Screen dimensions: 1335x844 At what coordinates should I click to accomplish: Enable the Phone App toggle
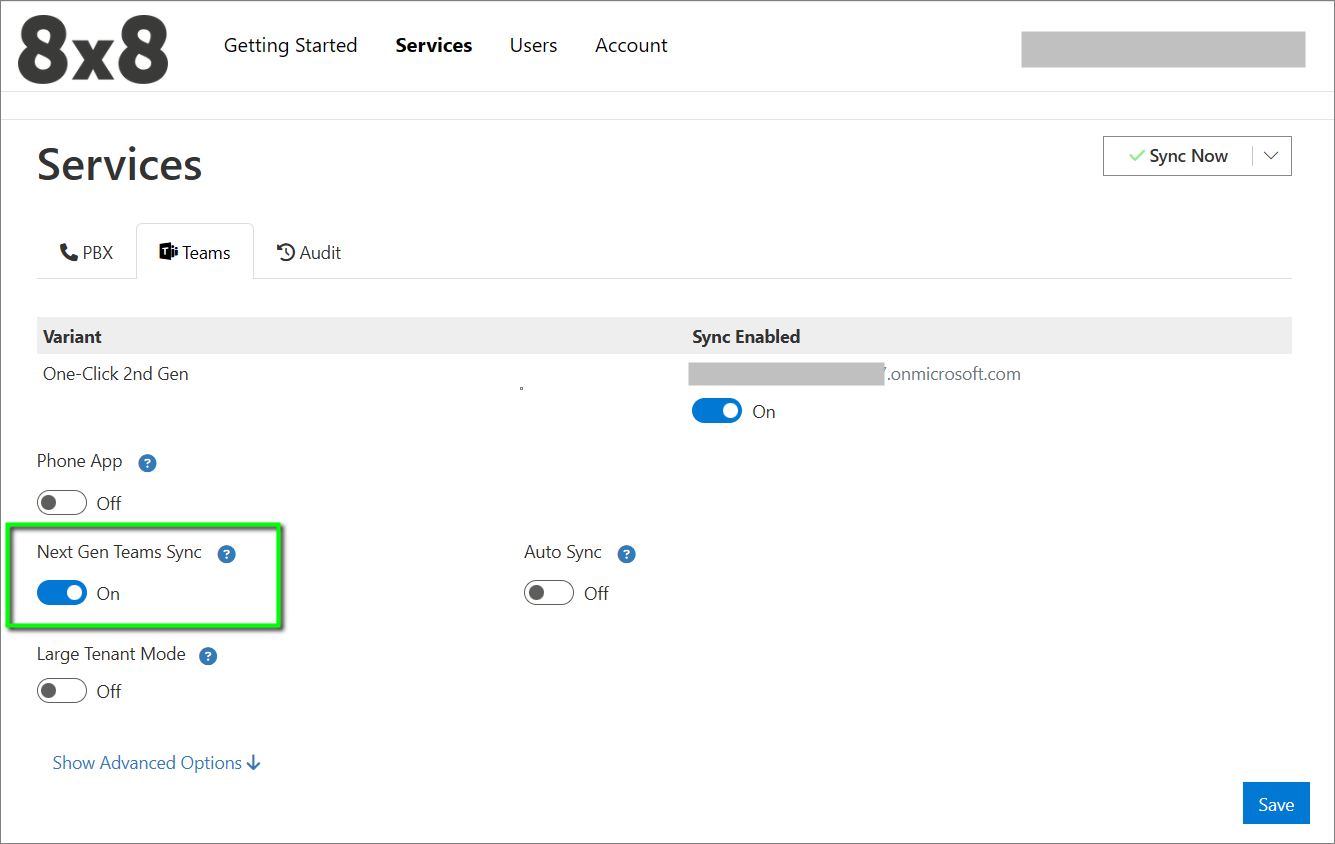click(x=62, y=503)
